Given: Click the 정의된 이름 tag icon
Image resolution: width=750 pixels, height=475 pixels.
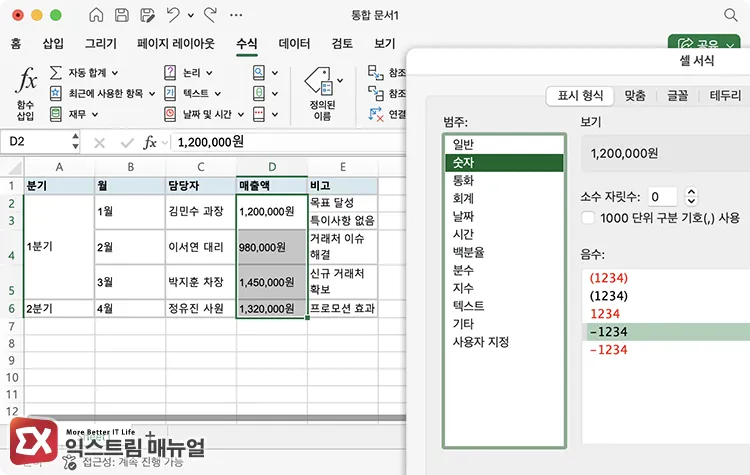Looking at the screenshot, I should 319,80.
